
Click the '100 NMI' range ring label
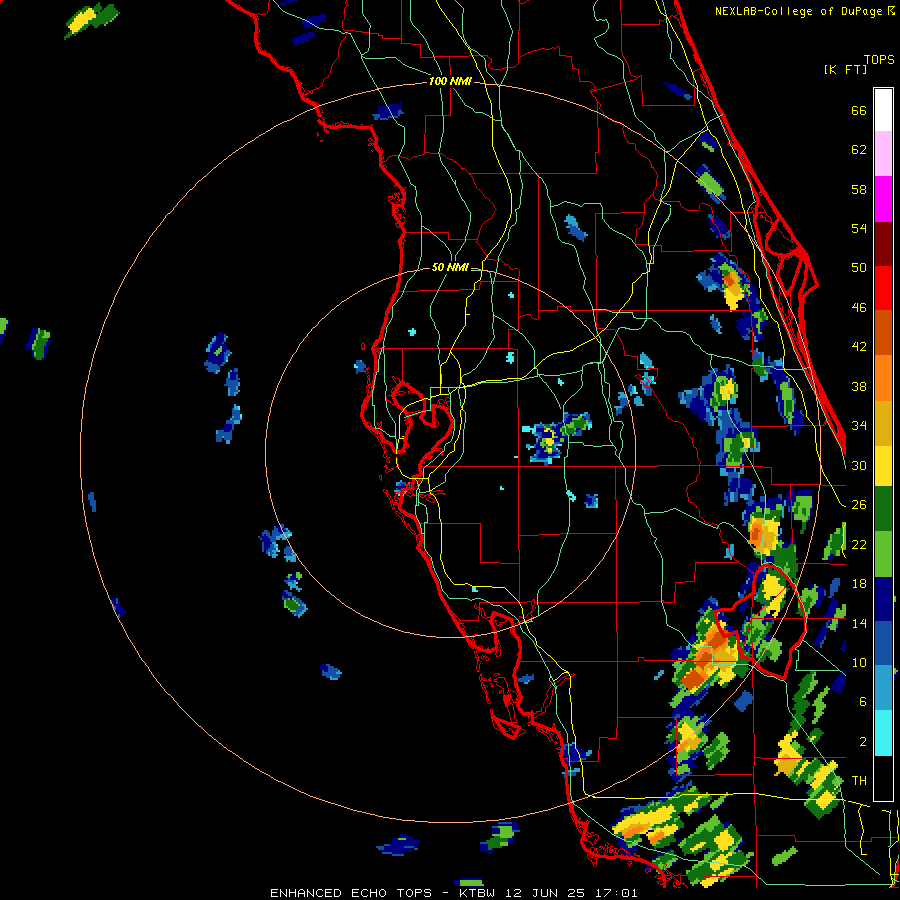pos(450,82)
